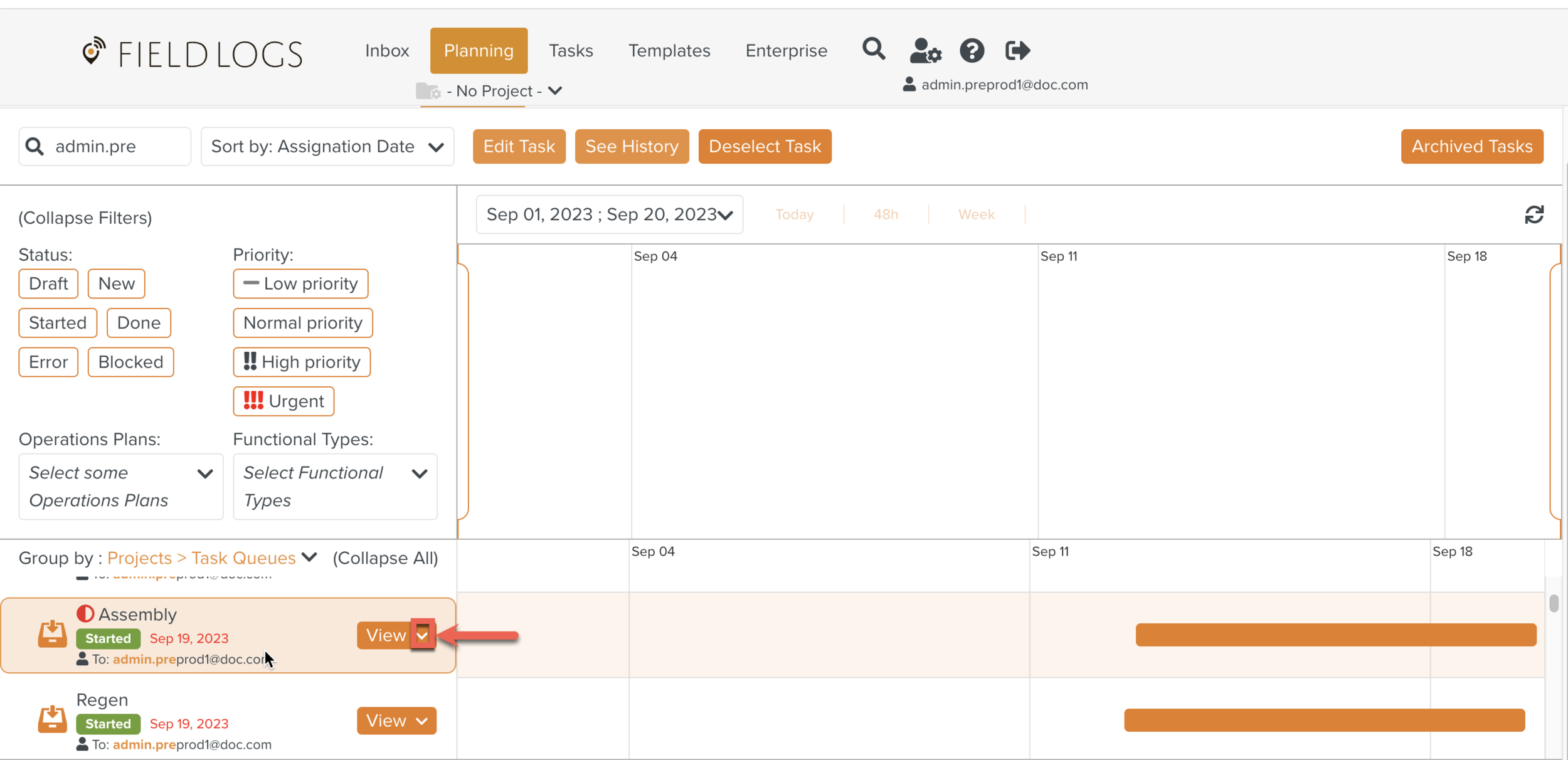This screenshot has height=760, width=1568.
Task: Expand the Operations Plans selector
Action: coord(120,487)
